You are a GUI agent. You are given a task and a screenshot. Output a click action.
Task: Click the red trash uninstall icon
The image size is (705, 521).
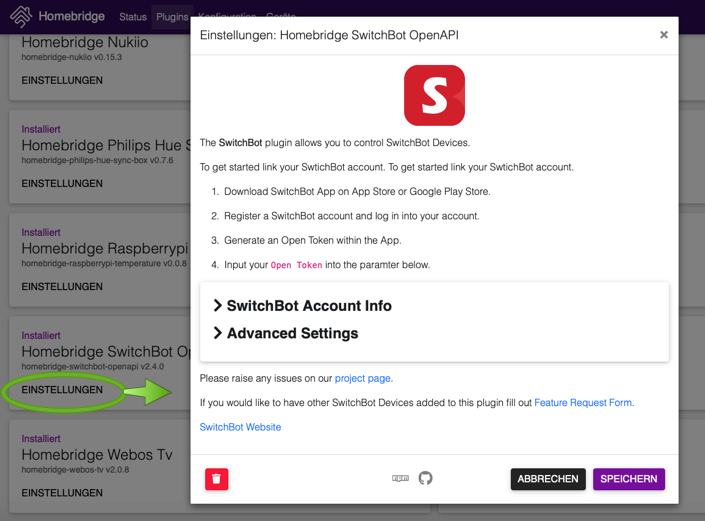pyautogui.click(x=217, y=479)
